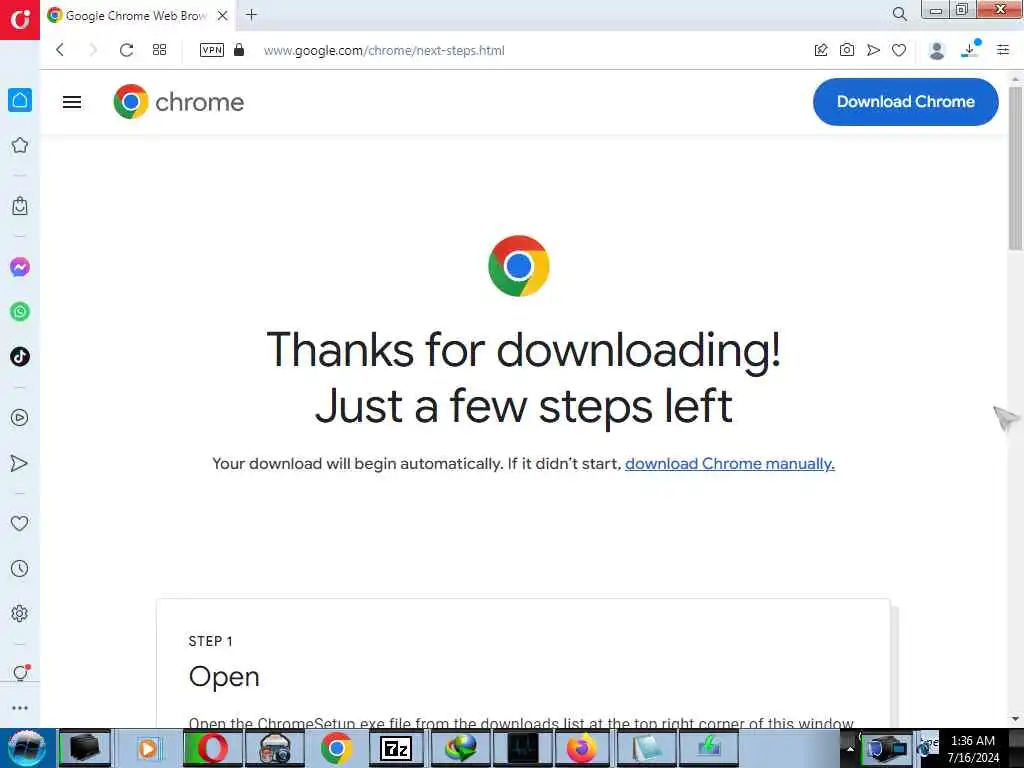Click the search tabs magnifier icon
The image size is (1024, 768).
click(900, 14)
